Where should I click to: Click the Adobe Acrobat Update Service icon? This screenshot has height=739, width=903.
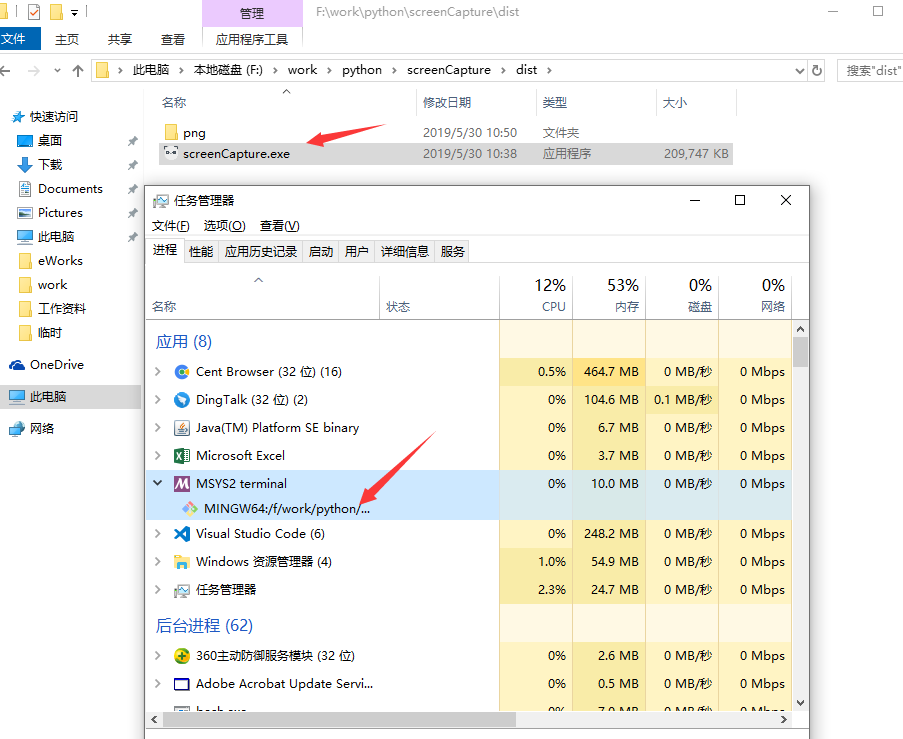point(182,684)
